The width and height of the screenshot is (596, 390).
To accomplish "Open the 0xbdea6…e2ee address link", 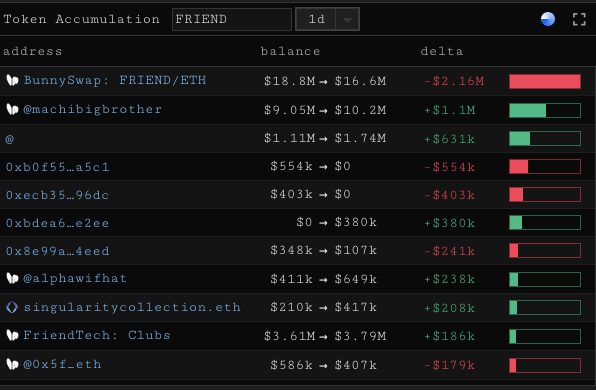I will coord(57,223).
